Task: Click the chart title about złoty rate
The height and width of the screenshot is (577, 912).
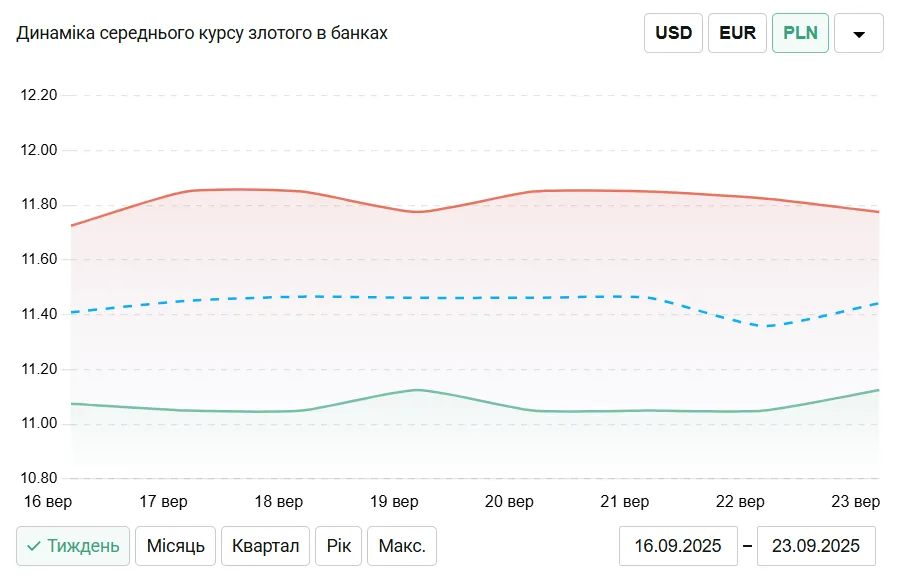Action: [202, 33]
